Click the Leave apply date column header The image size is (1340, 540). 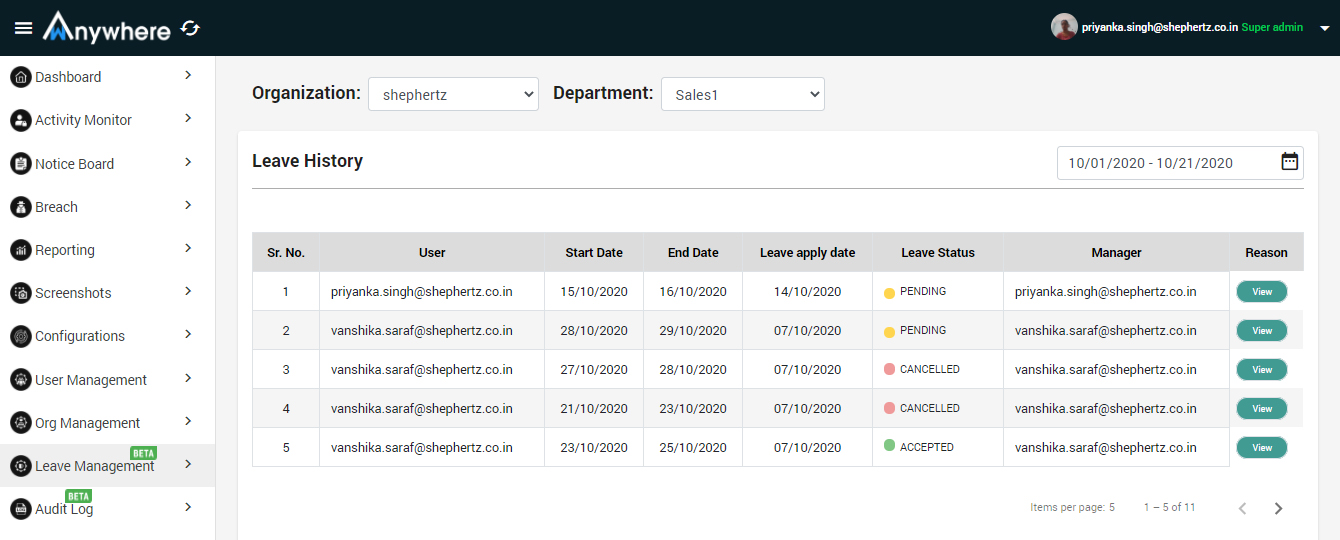pos(808,252)
